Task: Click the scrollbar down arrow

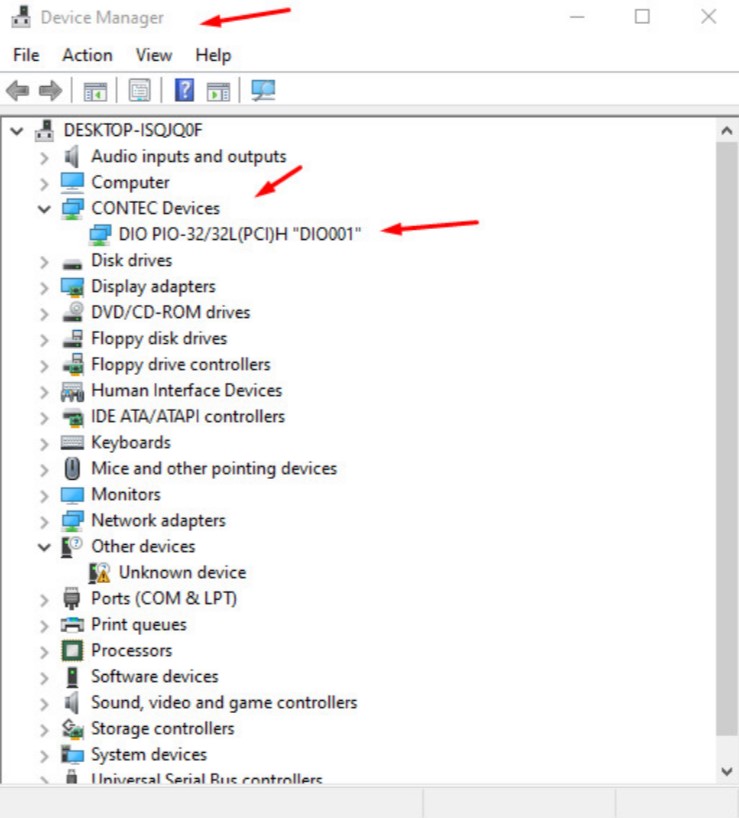Action: tap(727, 771)
